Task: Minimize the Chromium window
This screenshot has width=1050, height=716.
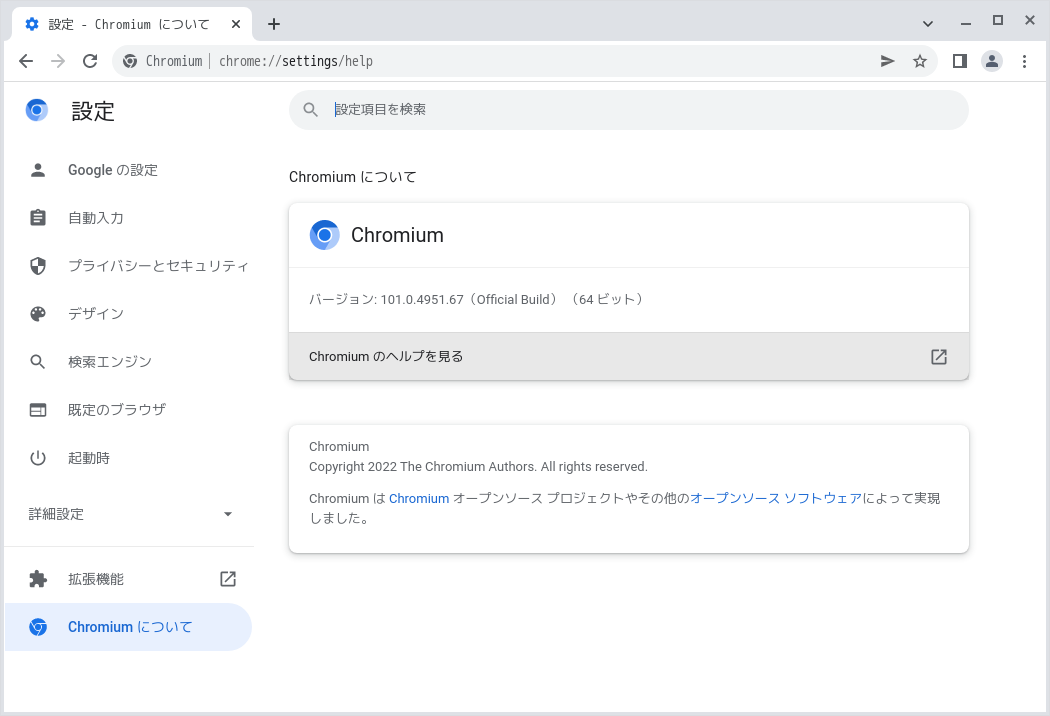Action: pos(966,24)
